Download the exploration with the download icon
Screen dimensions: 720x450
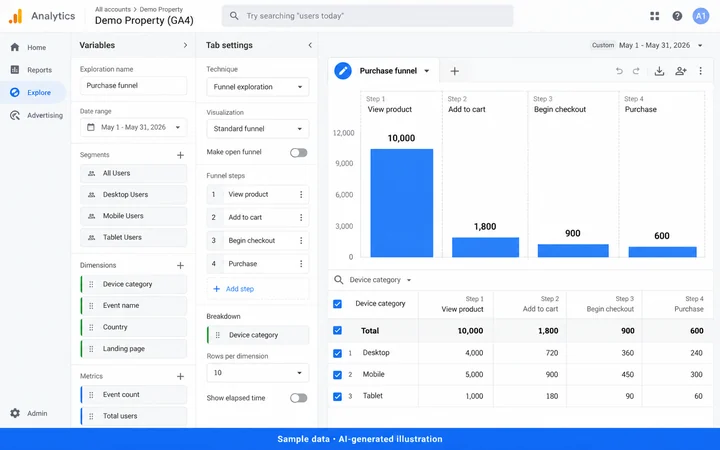coord(659,71)
